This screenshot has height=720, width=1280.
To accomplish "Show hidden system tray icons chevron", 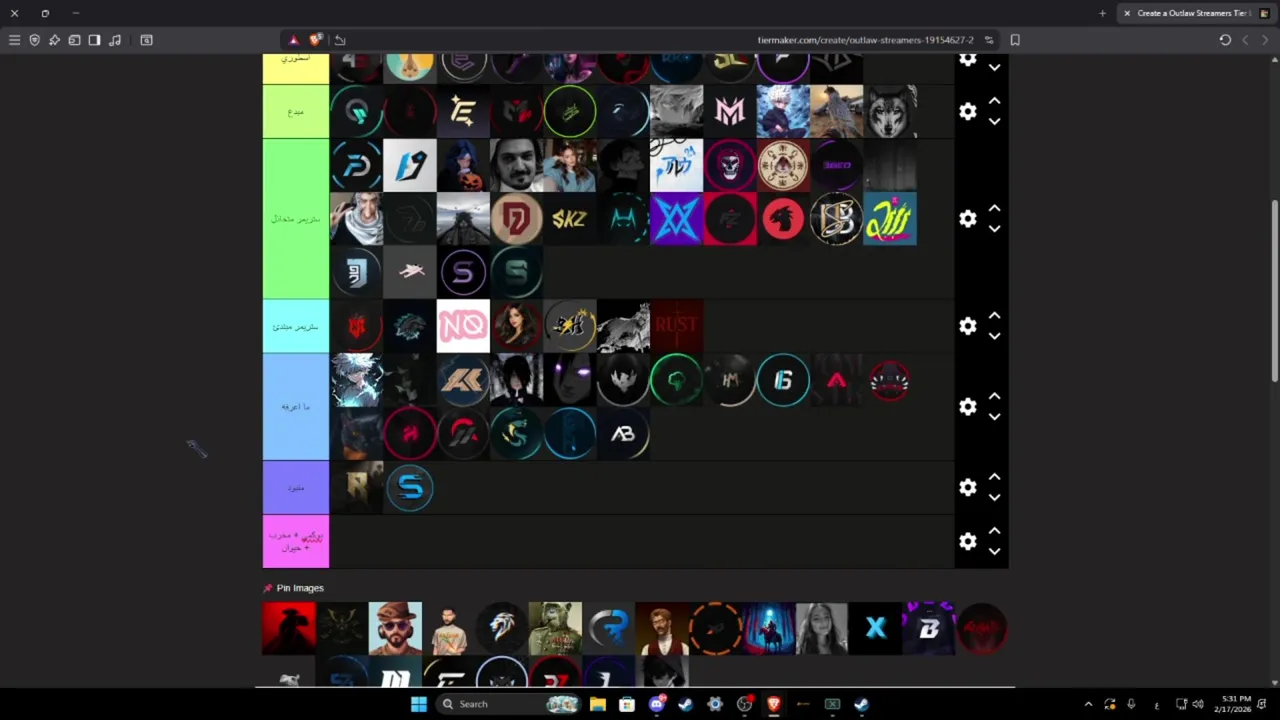I will [x=1088, y=704].
